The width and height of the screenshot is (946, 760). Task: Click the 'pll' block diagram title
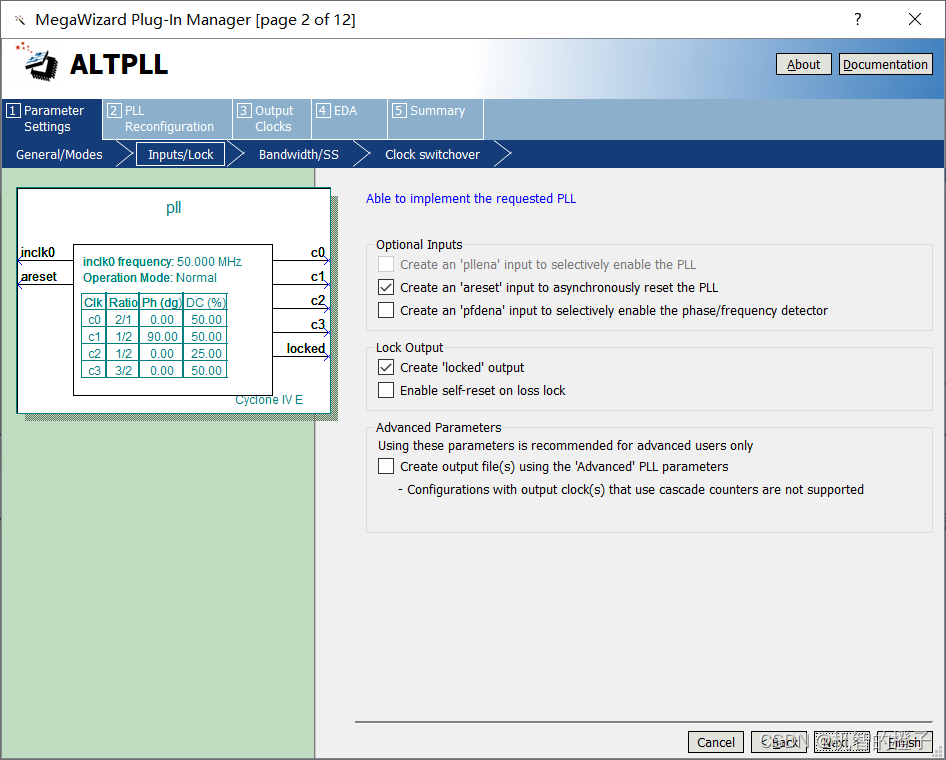tap(173, 207)
